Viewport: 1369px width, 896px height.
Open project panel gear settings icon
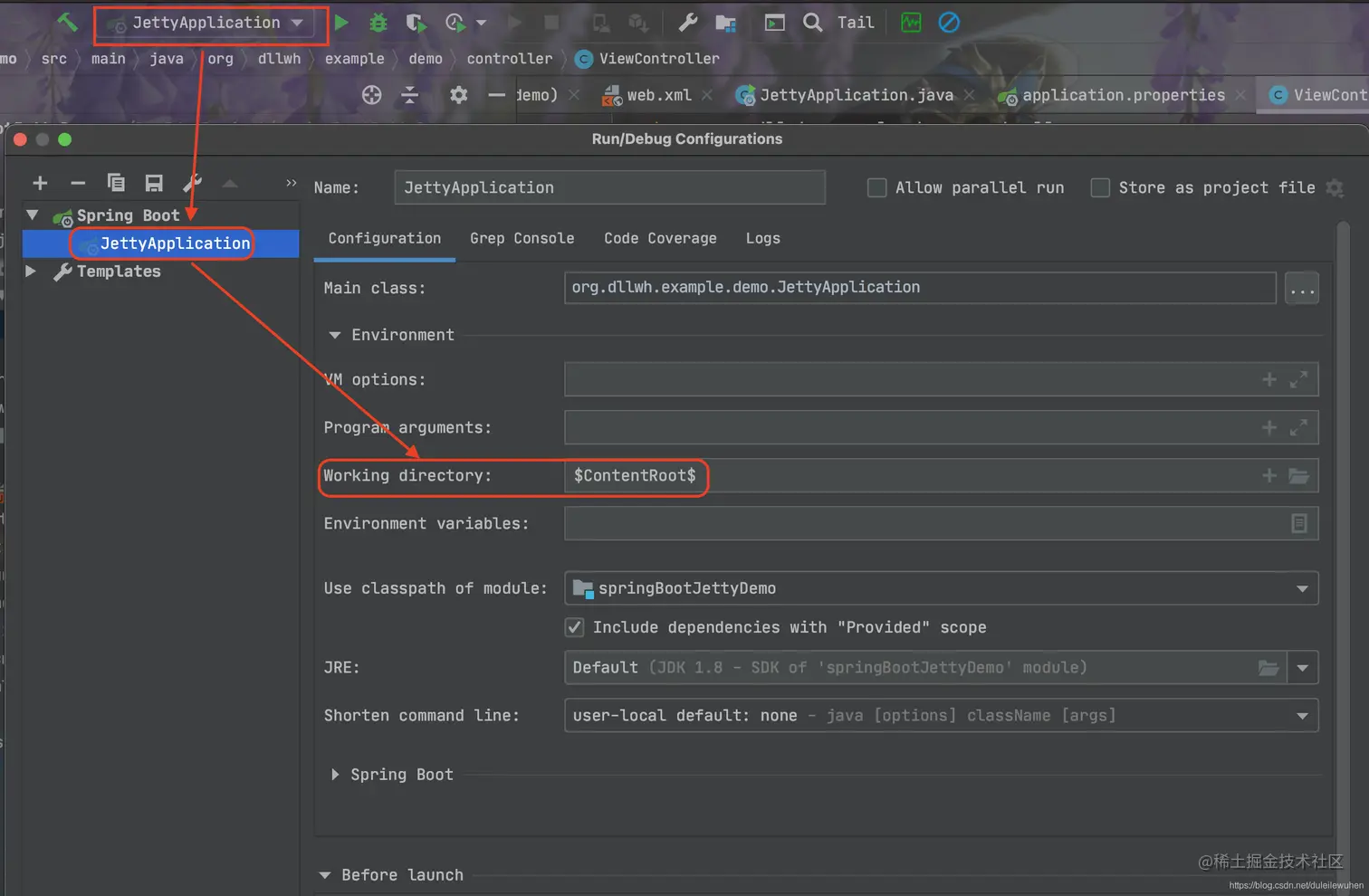click(x=459, y=95)
